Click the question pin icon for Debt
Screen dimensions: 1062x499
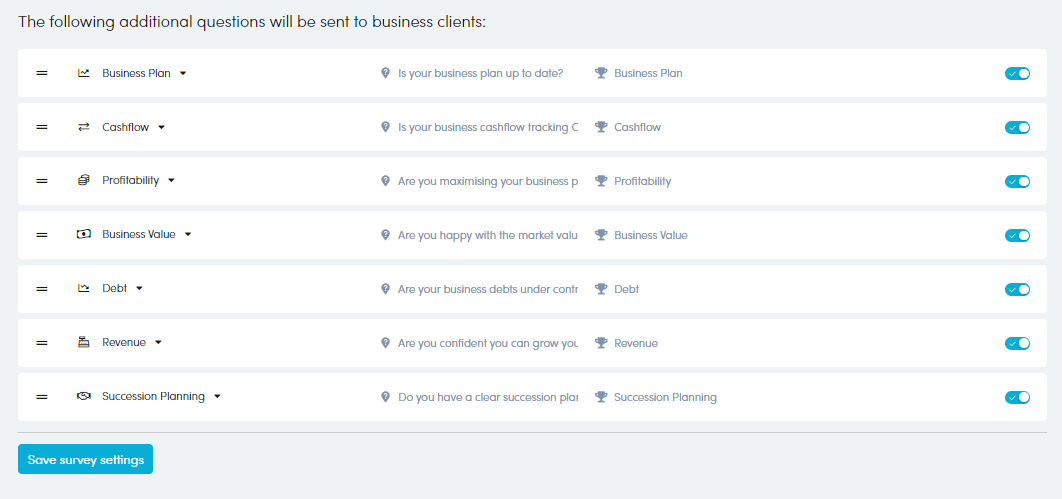click(x=385, y=289)
